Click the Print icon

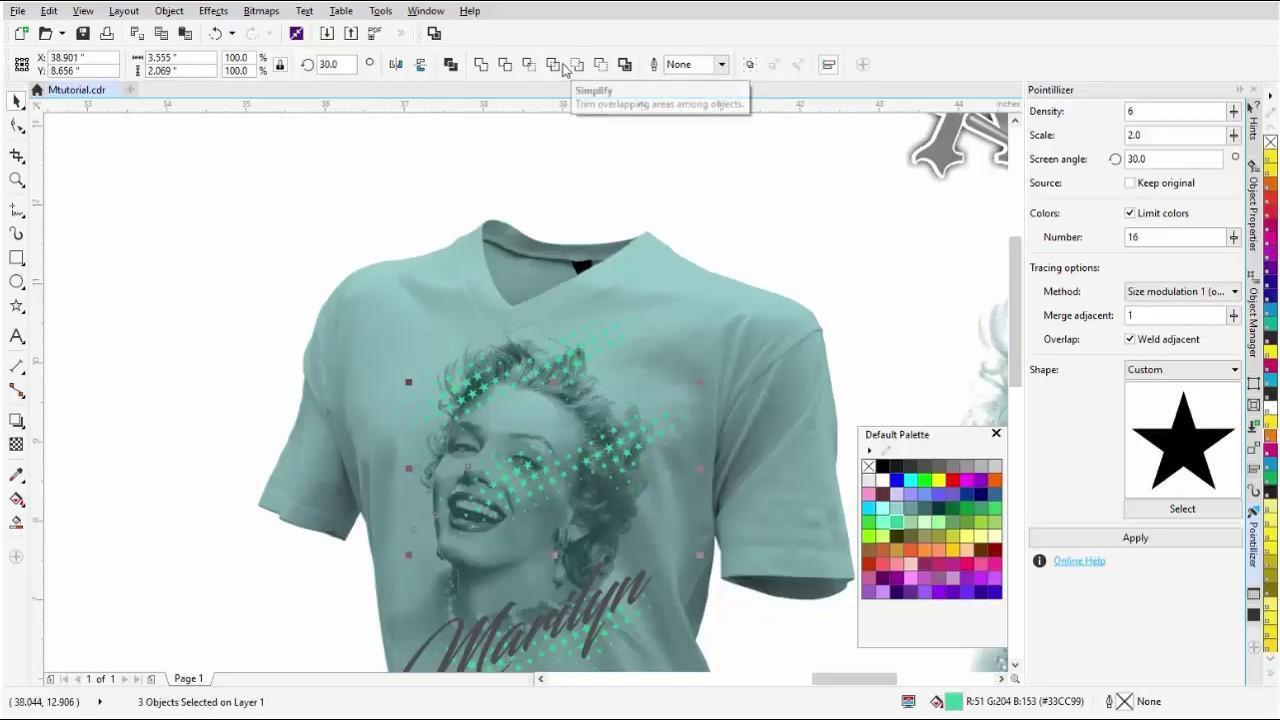pyautogui.click(x=107, y=34)
